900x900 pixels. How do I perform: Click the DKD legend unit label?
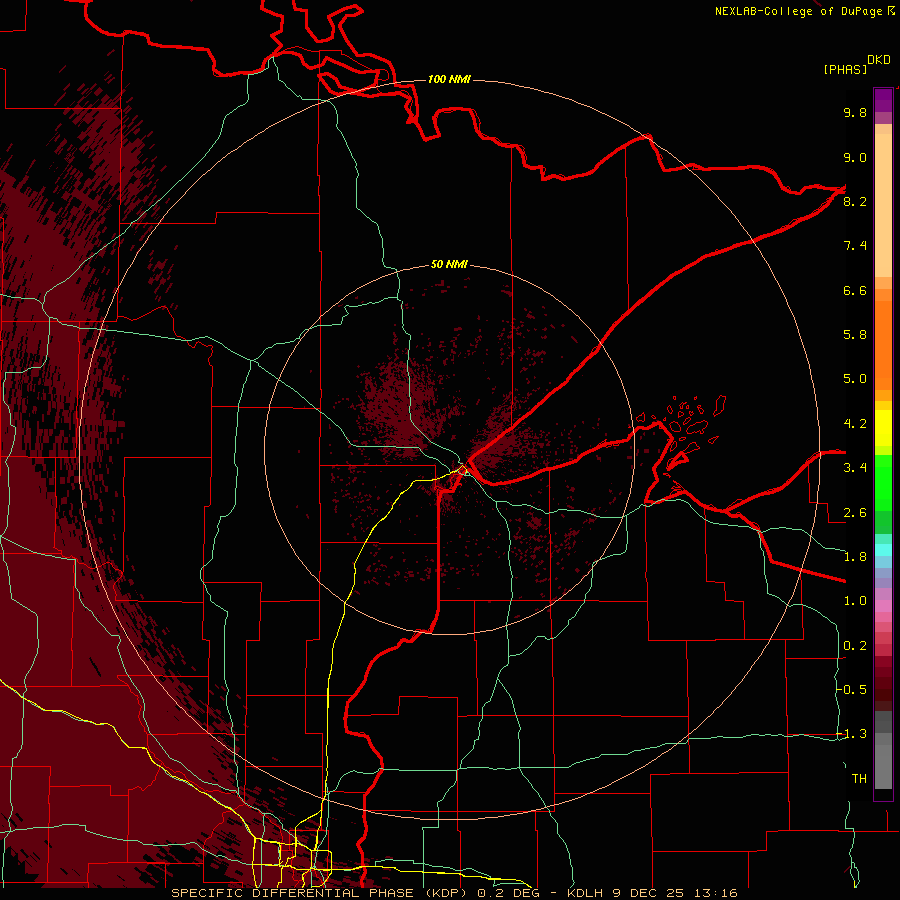[879, 60]
